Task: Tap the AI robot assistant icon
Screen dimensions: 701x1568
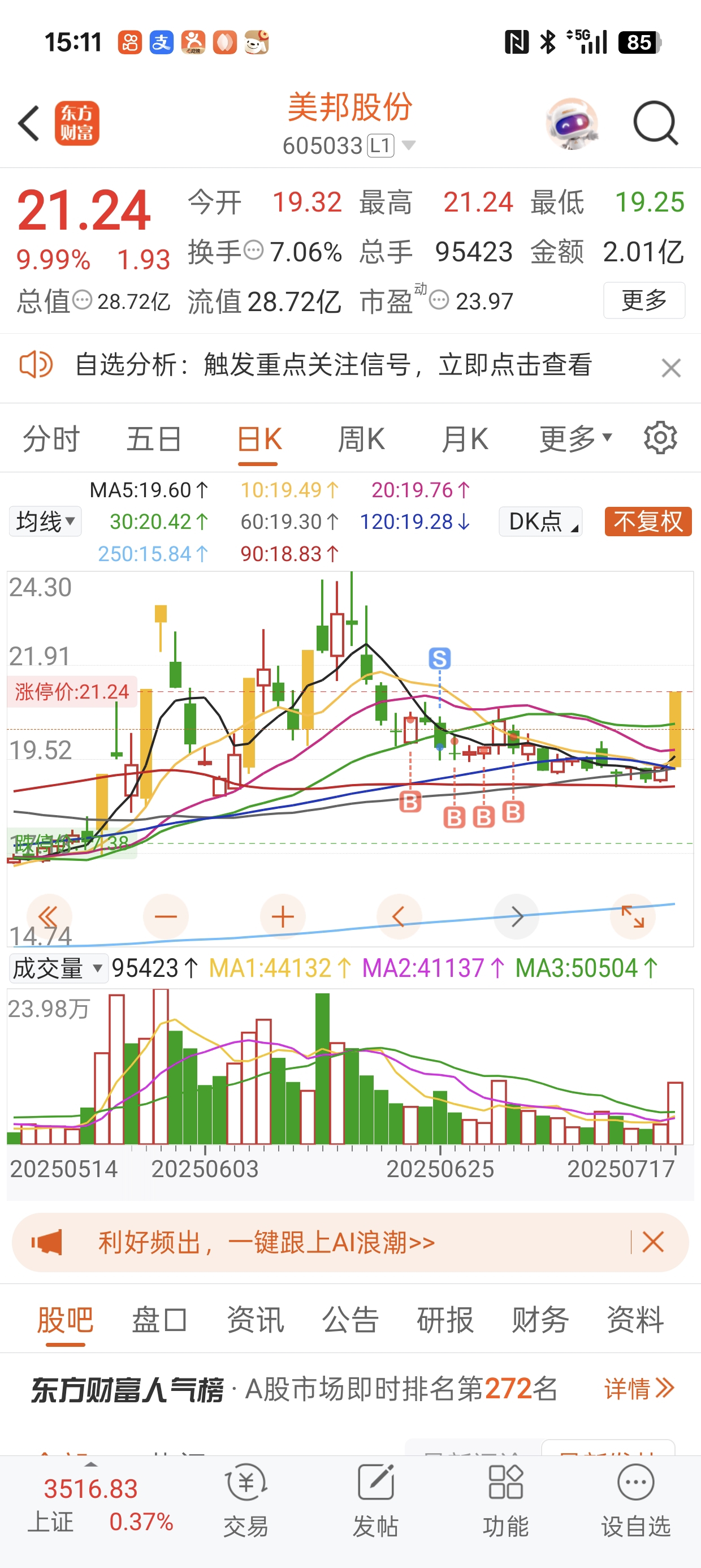Action: pos(572,123)
